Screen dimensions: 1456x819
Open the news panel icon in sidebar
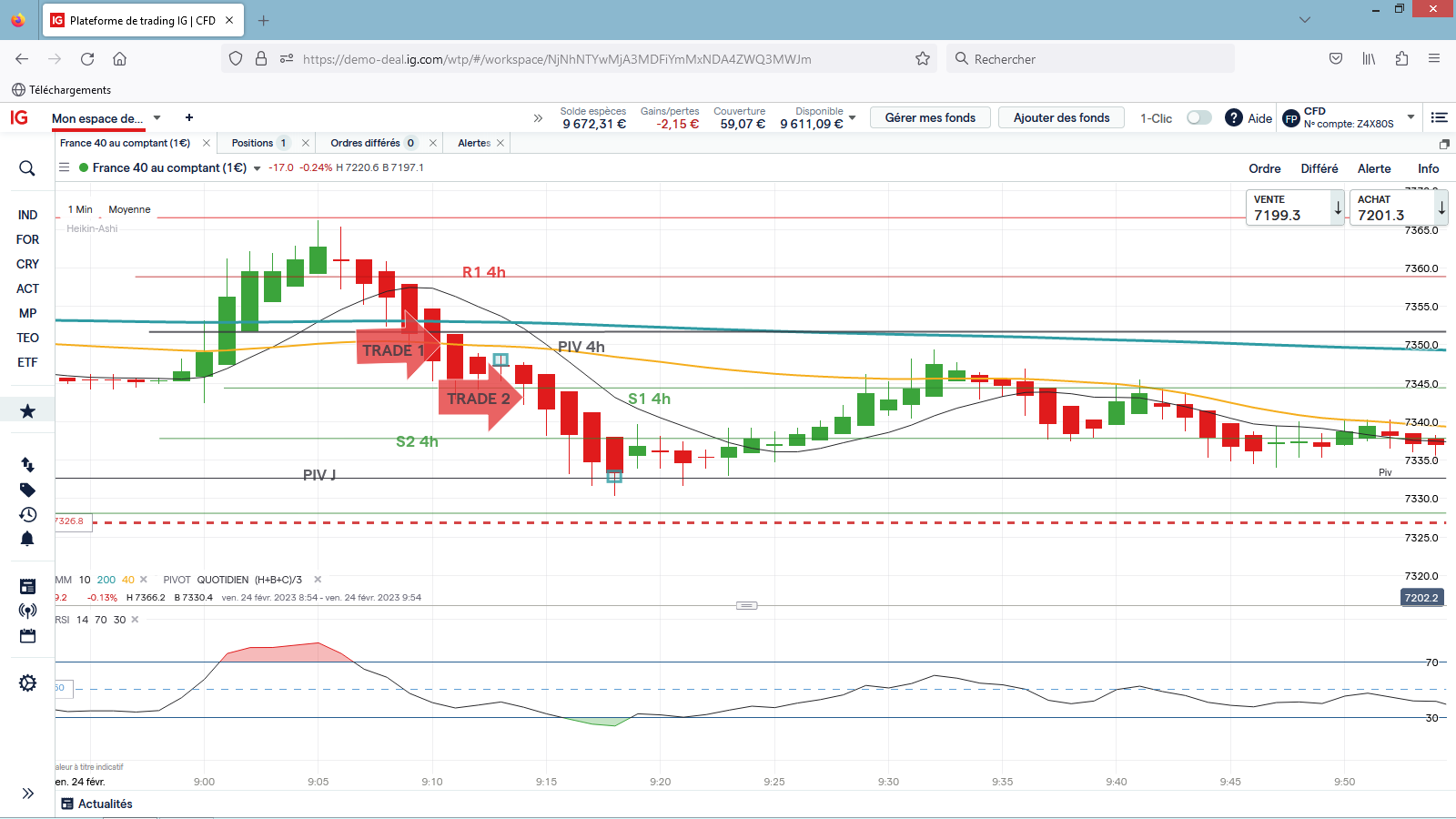pyautogui.click(x=27, y=586)
